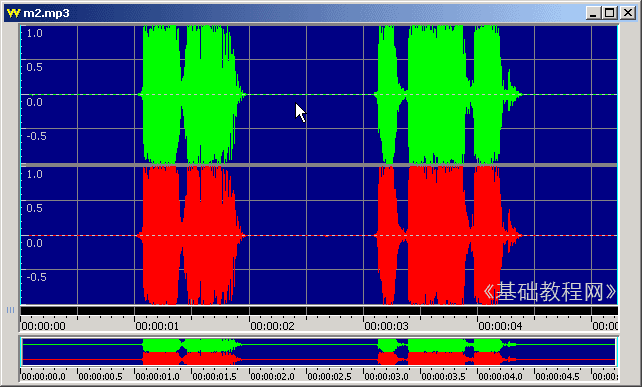
Task: Click the 00:00:02.5 label on the overview ruler
Action: [329, 376]
